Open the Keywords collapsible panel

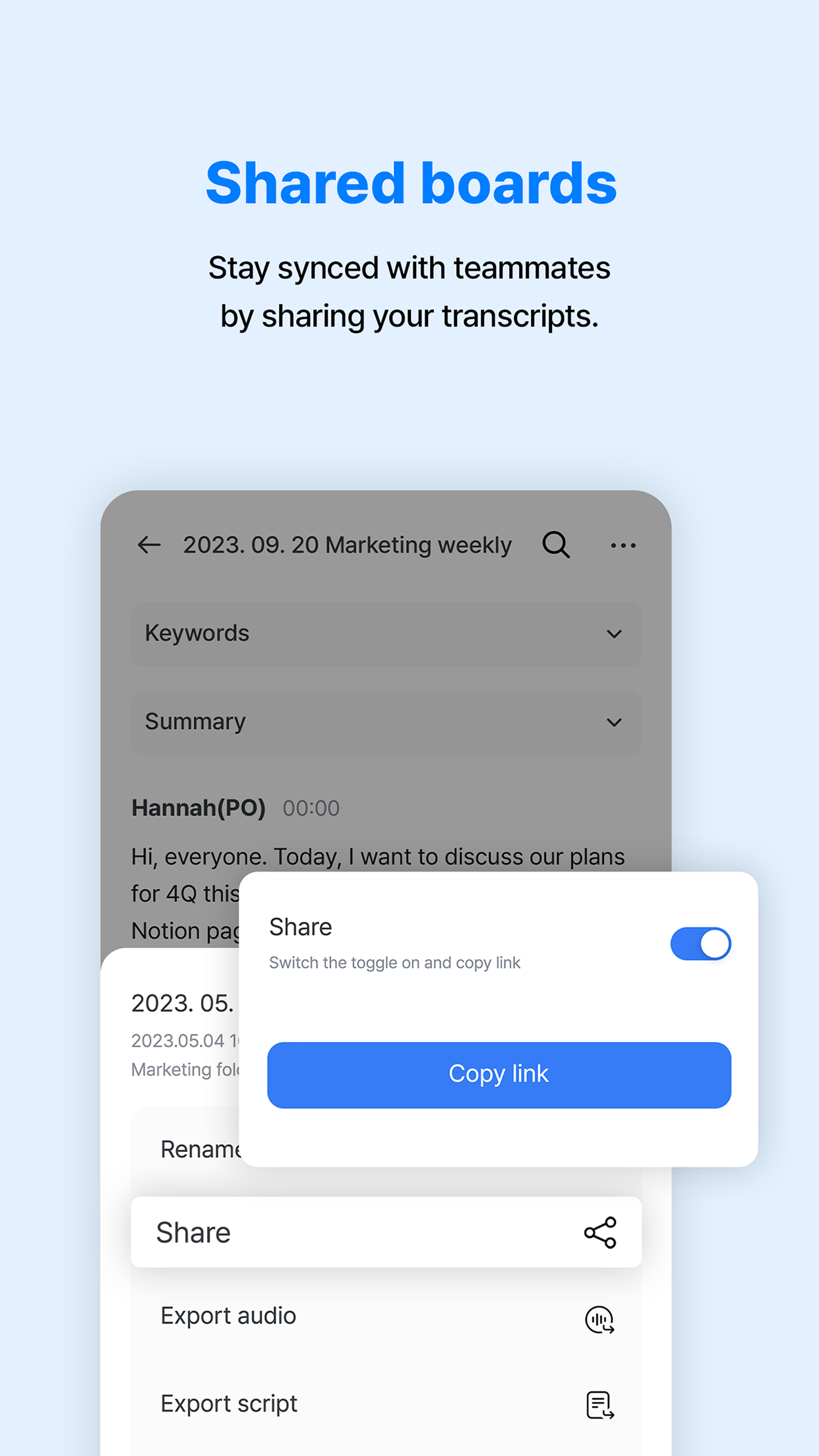pyautogui.click(x=386, y=634)
